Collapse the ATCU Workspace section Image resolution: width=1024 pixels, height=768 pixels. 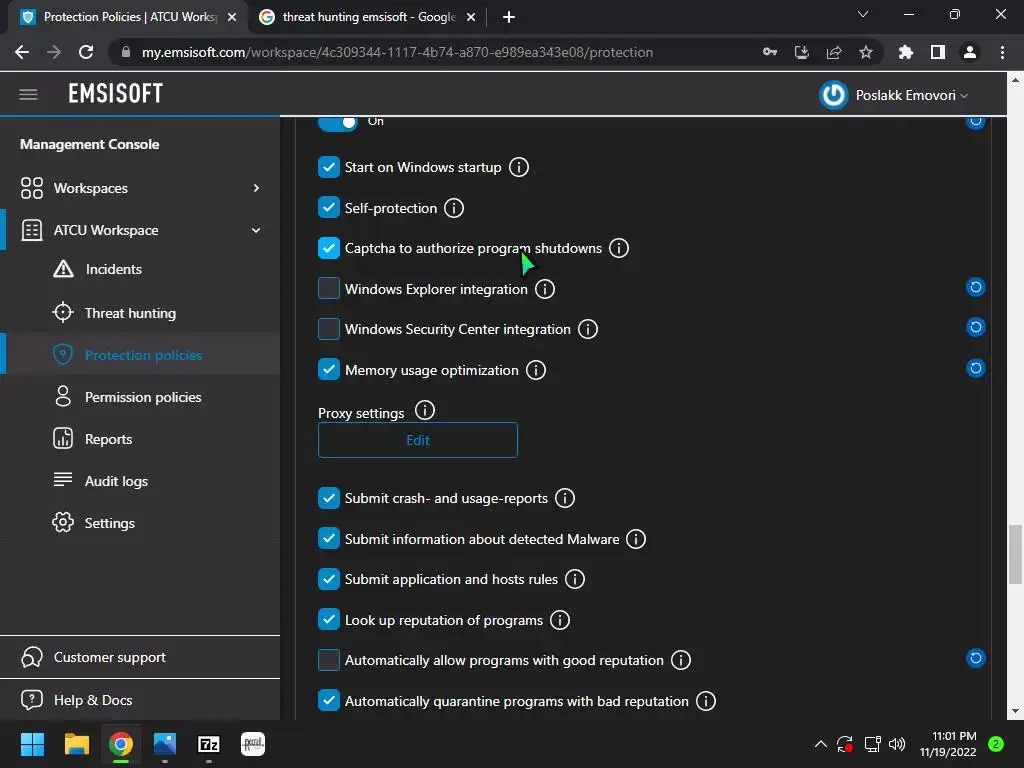[x=256, y=231]
